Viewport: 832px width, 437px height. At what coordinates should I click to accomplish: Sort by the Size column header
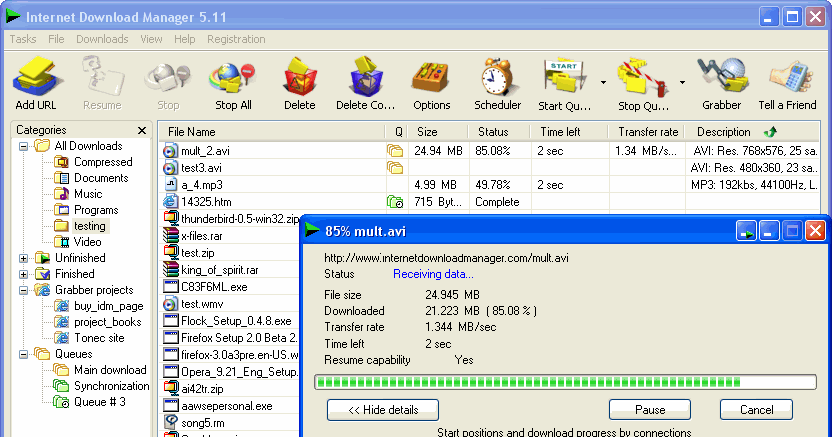click(438, 132)
